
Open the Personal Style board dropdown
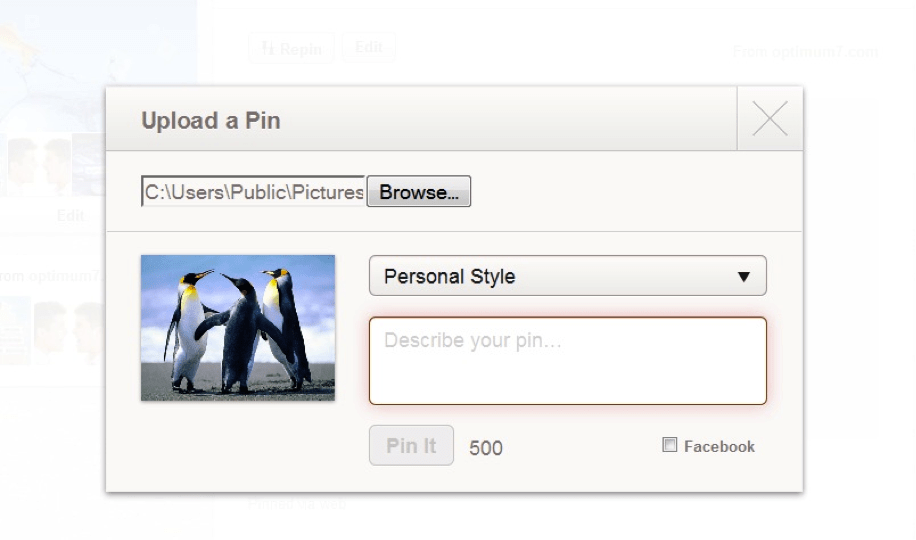click(x=567, y=276)
